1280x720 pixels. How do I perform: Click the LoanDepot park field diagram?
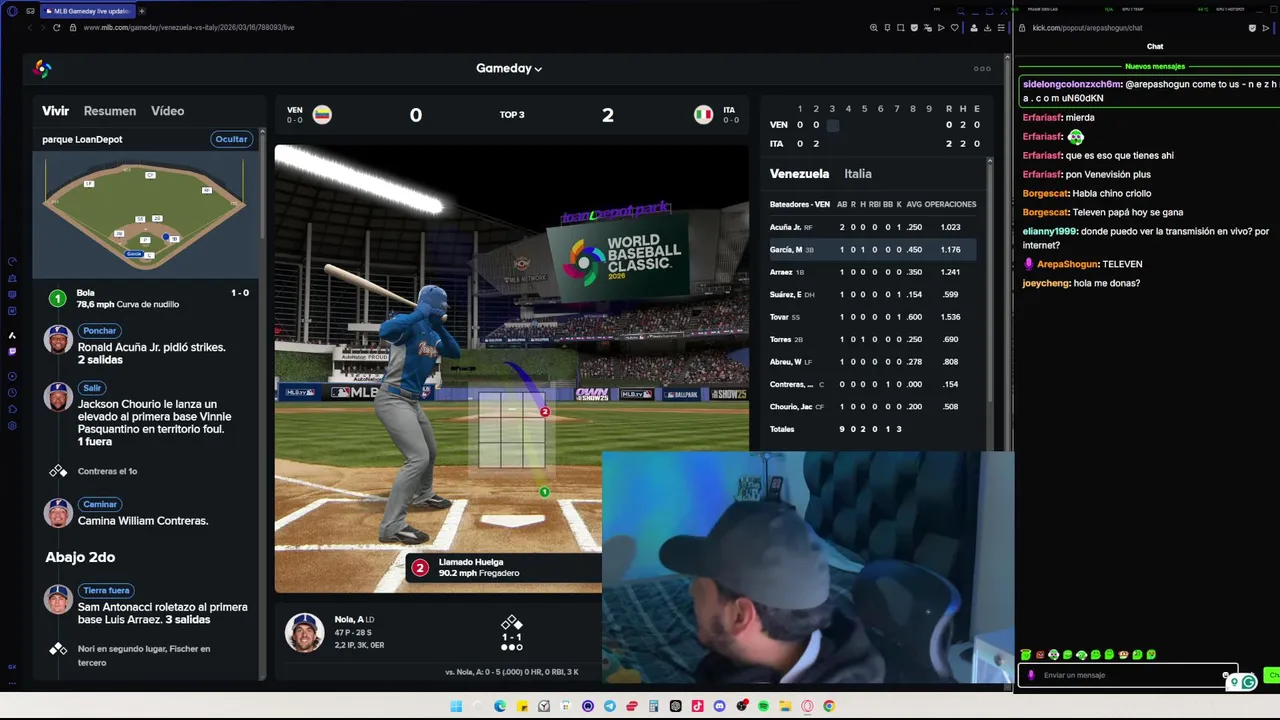coord(145,215)
